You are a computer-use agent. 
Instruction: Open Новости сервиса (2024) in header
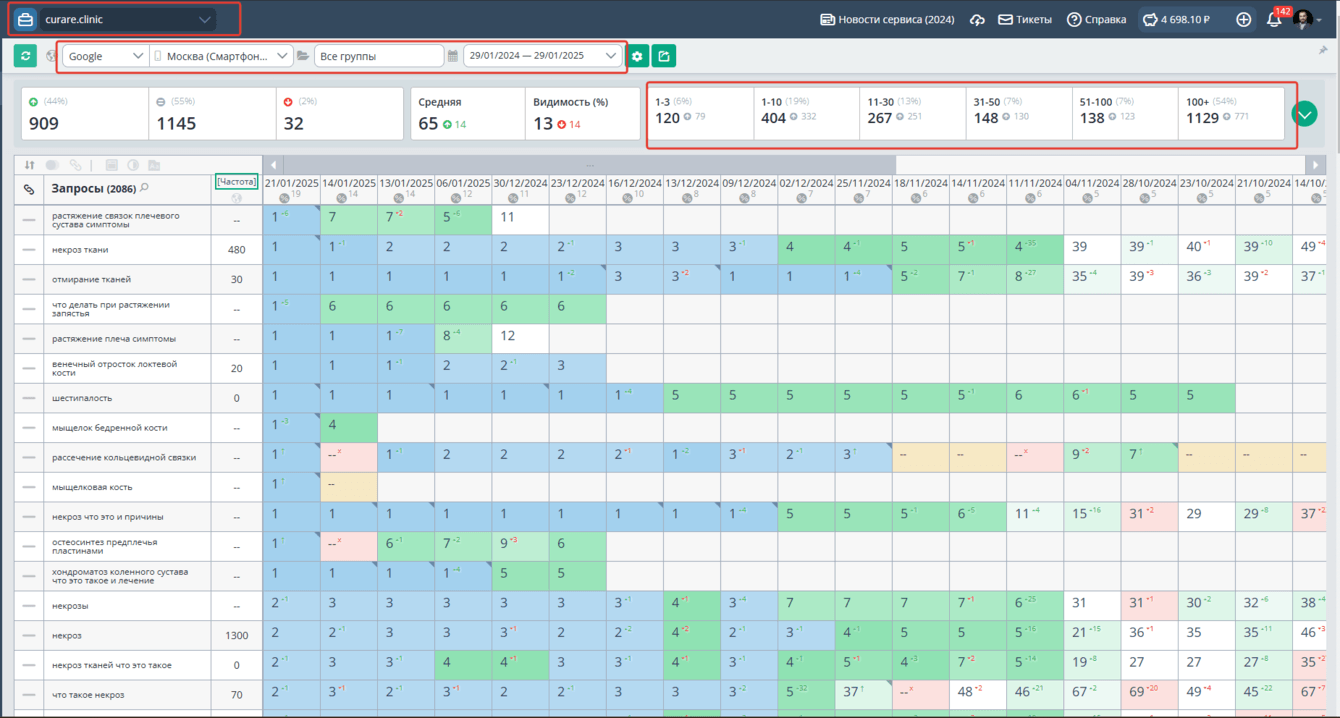coord(886,20)
